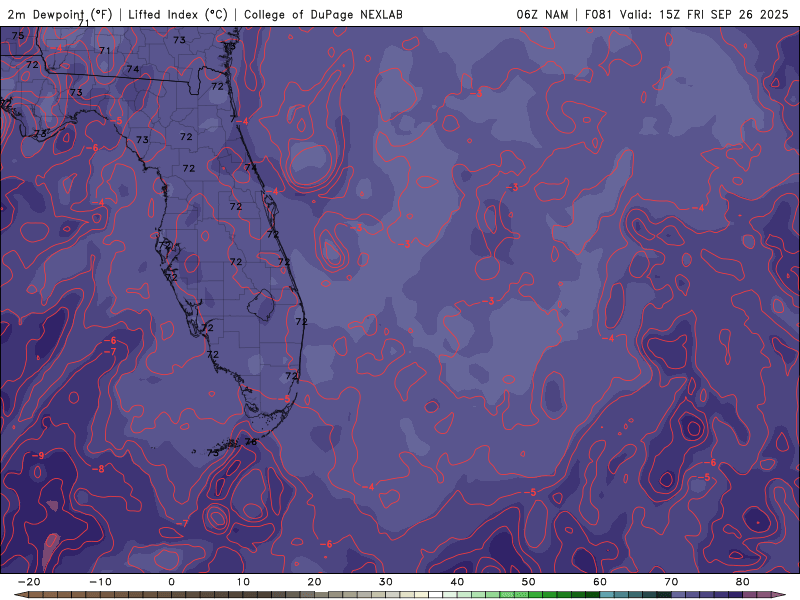The image size is (800, 600).
Task: Click the '-20' value on the color scale
Action: click(x=29, y=582)
